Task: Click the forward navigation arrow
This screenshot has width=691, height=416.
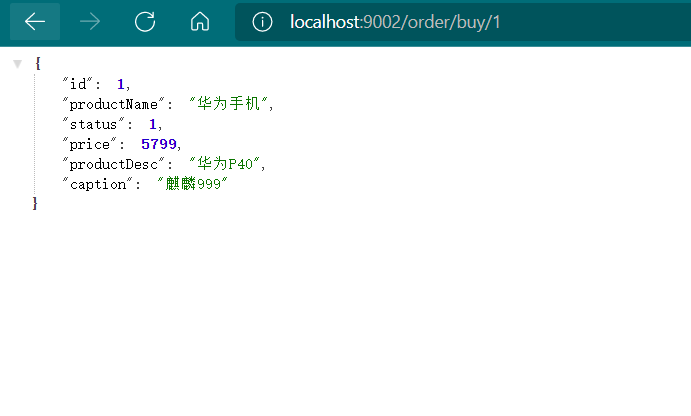Action: click(90, 22)
